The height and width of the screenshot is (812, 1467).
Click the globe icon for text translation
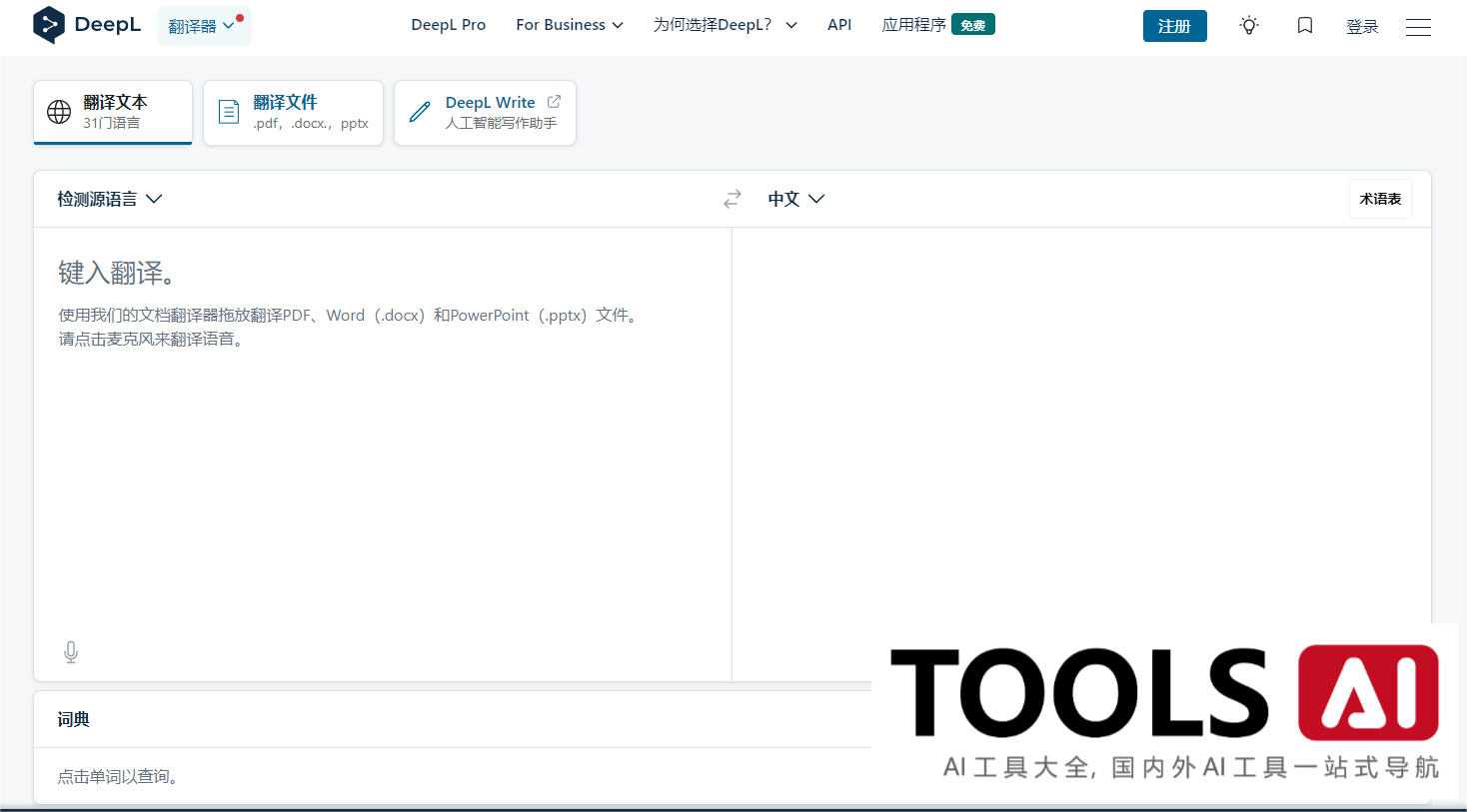(x=59, y=112)
